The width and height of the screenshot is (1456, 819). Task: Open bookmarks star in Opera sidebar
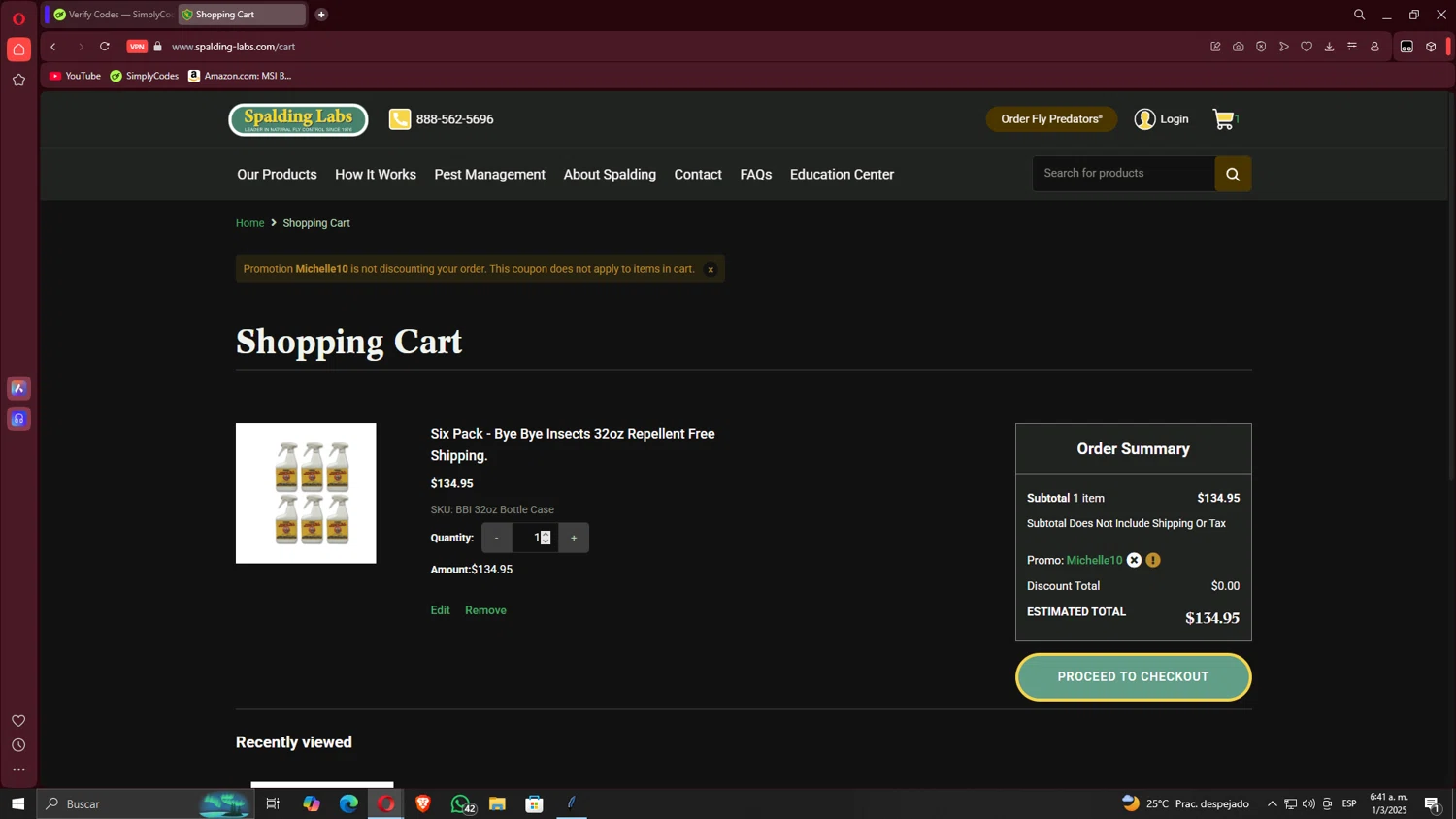(x=18, y=81)
